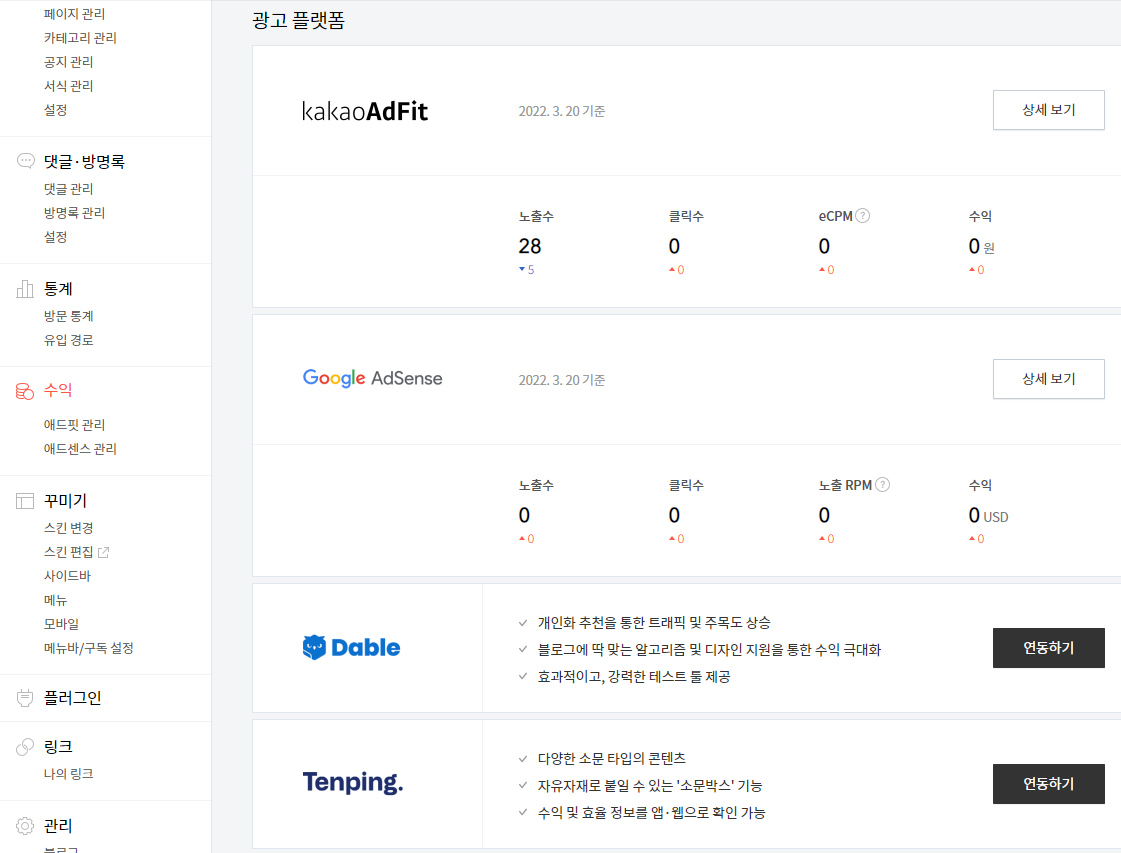
Task: Click the 꾸미기 layout icon
Action: tap(25, 501)
